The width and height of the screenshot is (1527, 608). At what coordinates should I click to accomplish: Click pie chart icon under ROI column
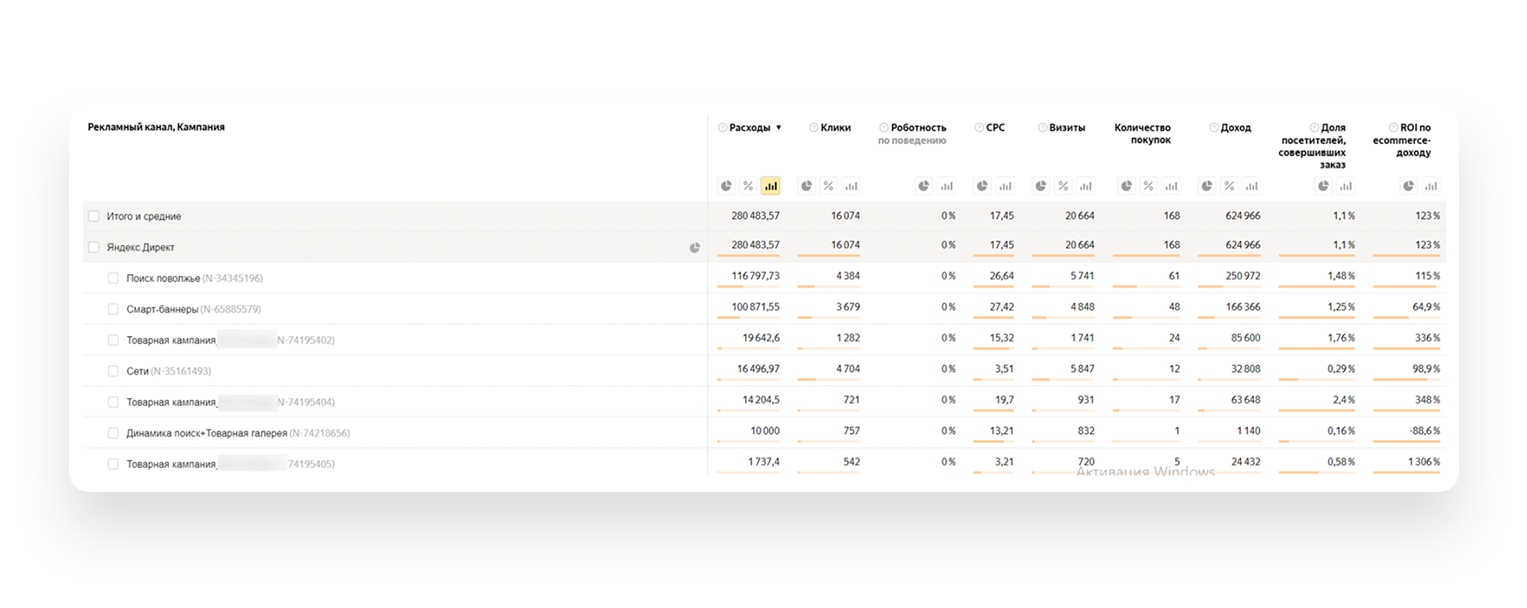pyautogui.click(x=1409, y=186)
